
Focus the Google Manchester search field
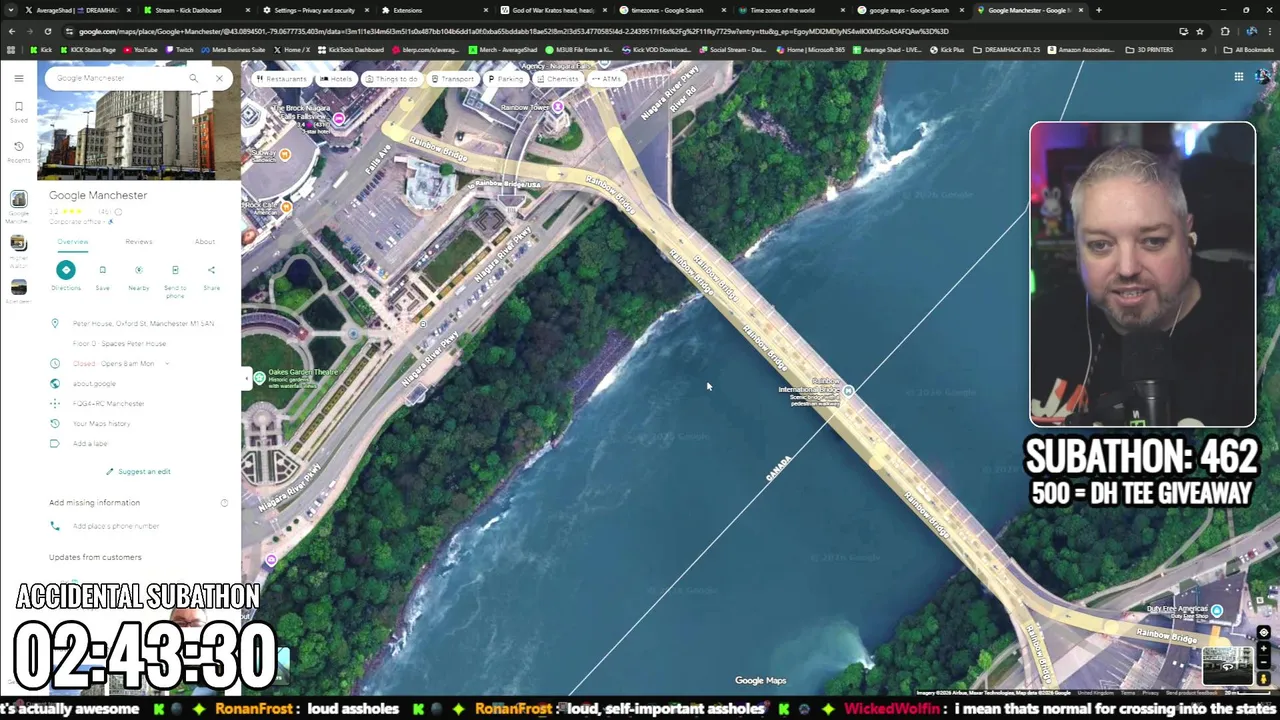115,78
